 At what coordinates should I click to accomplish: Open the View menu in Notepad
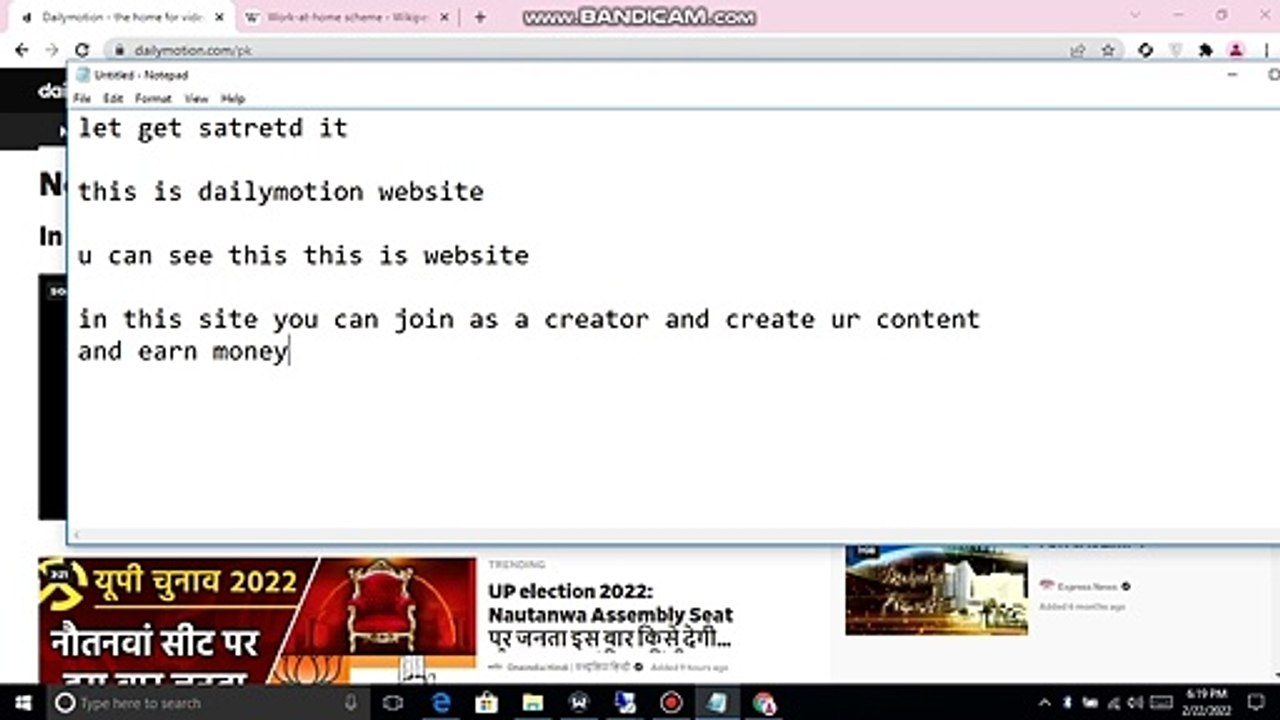point(196,99)
